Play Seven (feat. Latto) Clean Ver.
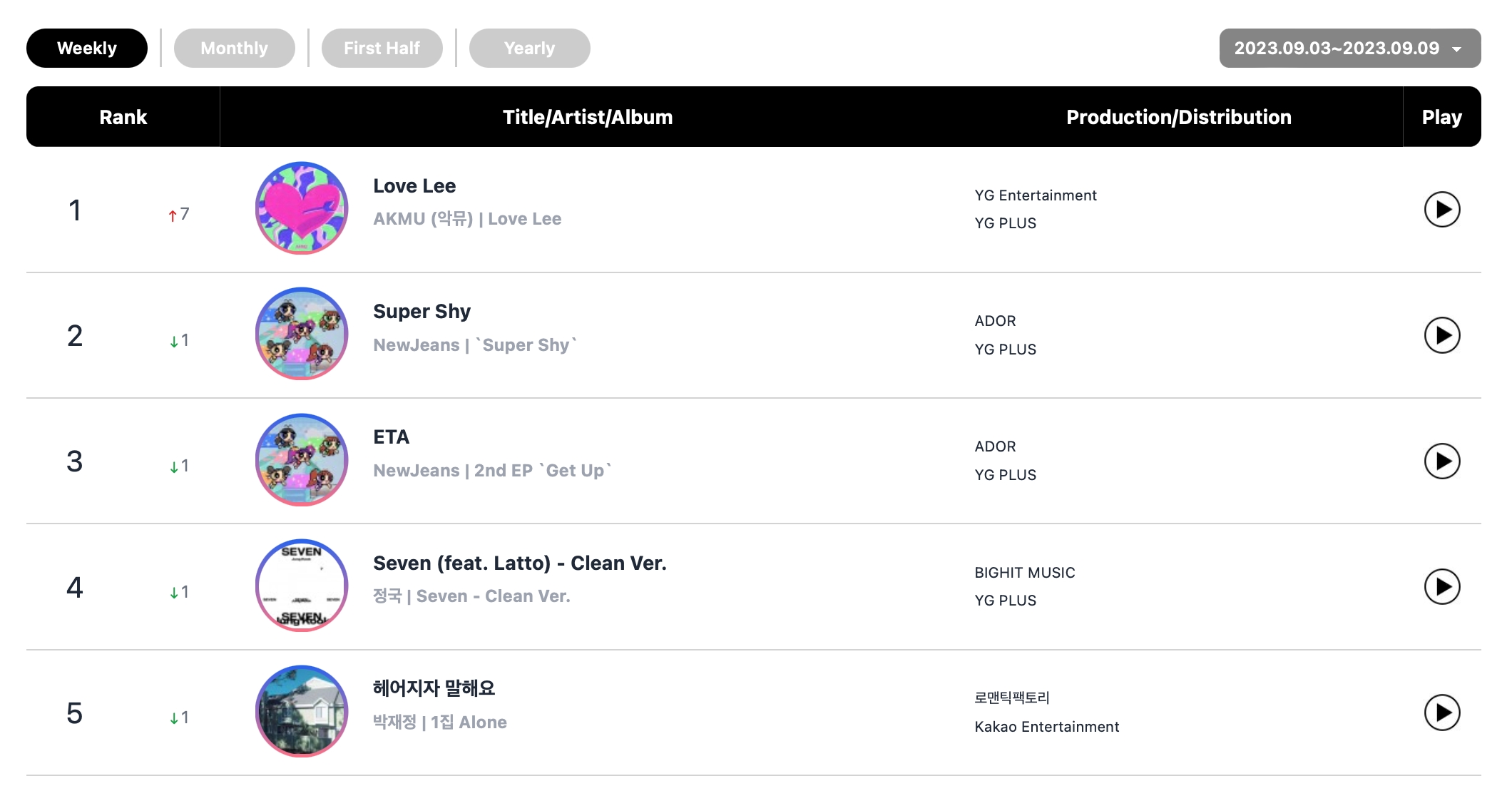The image size is (1512, 786). click(1441, 587)
